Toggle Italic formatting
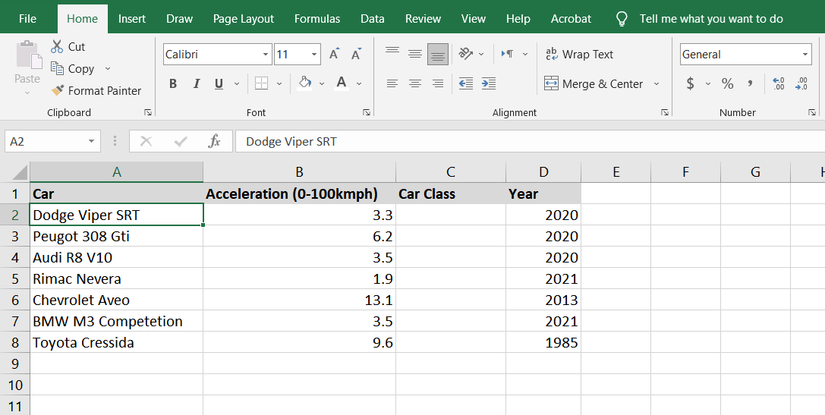 tap(196, 84)
